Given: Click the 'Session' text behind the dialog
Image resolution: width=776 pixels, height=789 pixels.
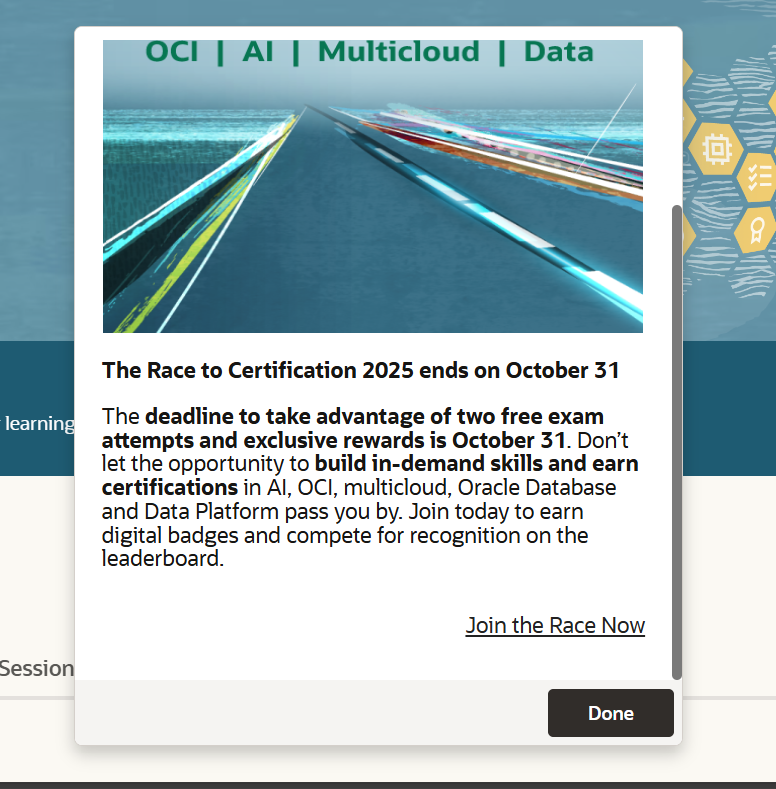Looking at the screenshot, I should [37, 669].
